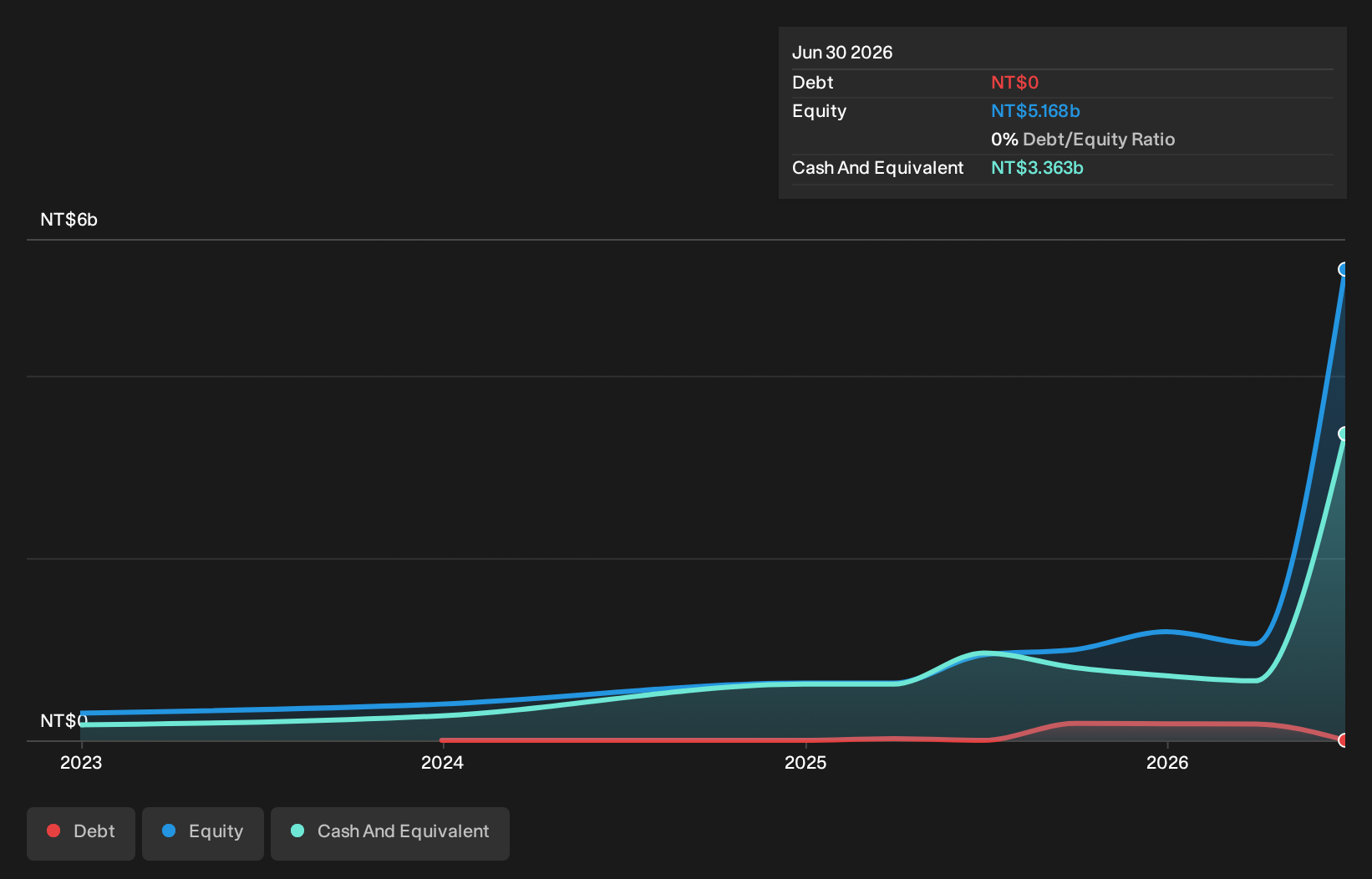Toggle the Equity series legend button
The image size is (1372, 879).
pyautogui.click(x=203, y=833)
